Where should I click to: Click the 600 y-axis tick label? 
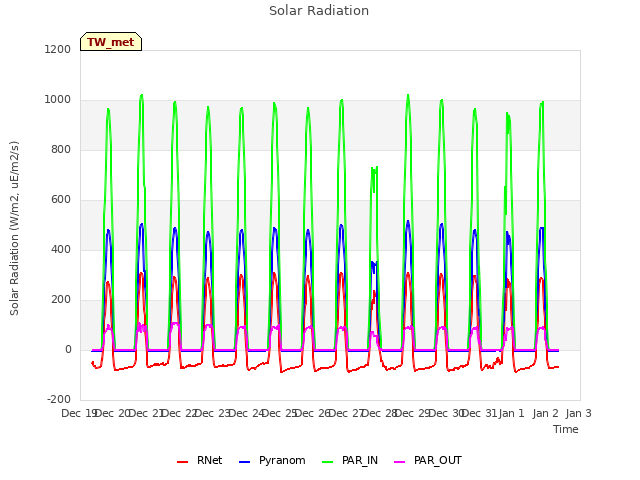pos(61,200)
